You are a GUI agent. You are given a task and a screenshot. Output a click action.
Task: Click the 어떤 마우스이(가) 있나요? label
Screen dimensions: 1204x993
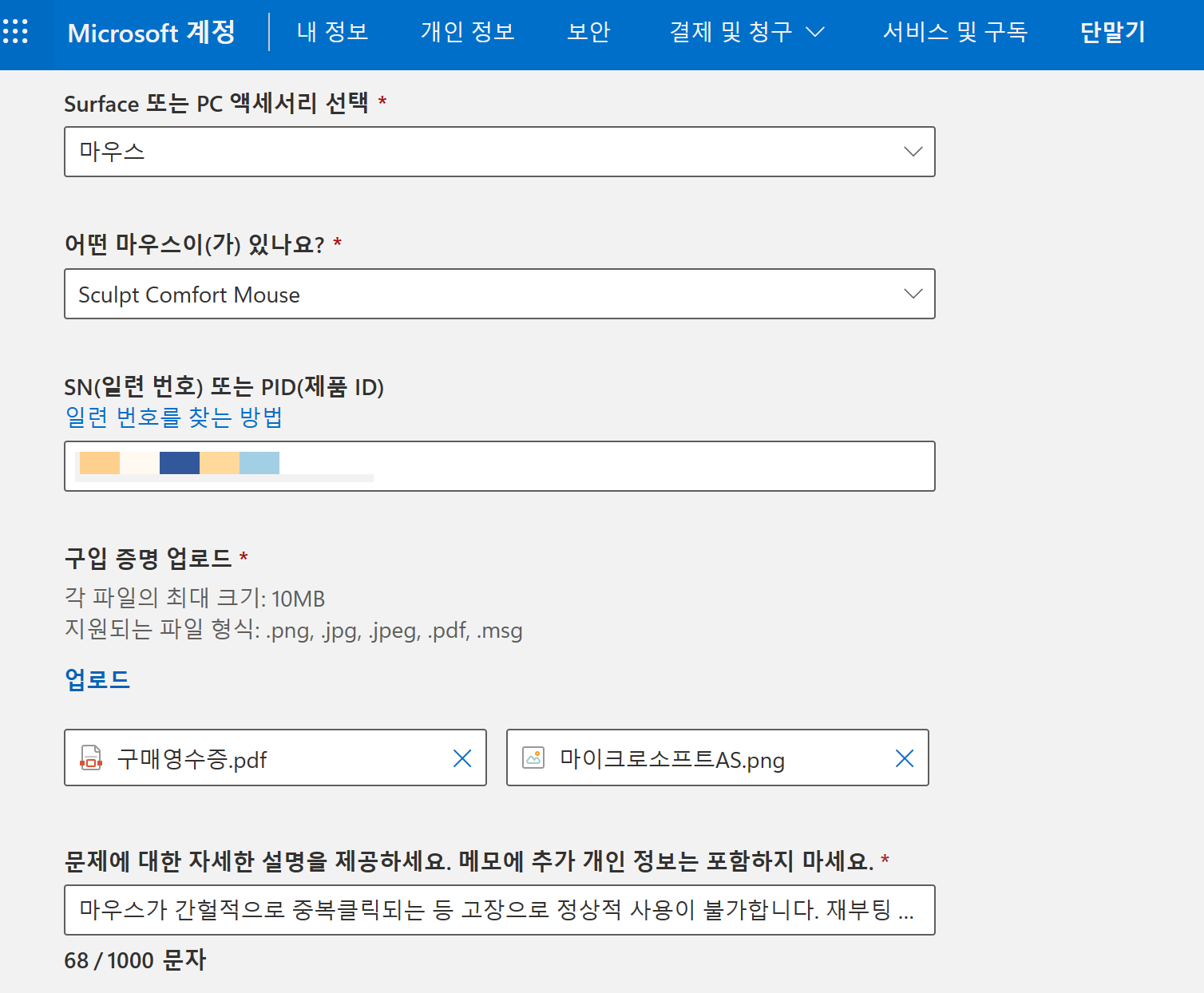(194, 243)
